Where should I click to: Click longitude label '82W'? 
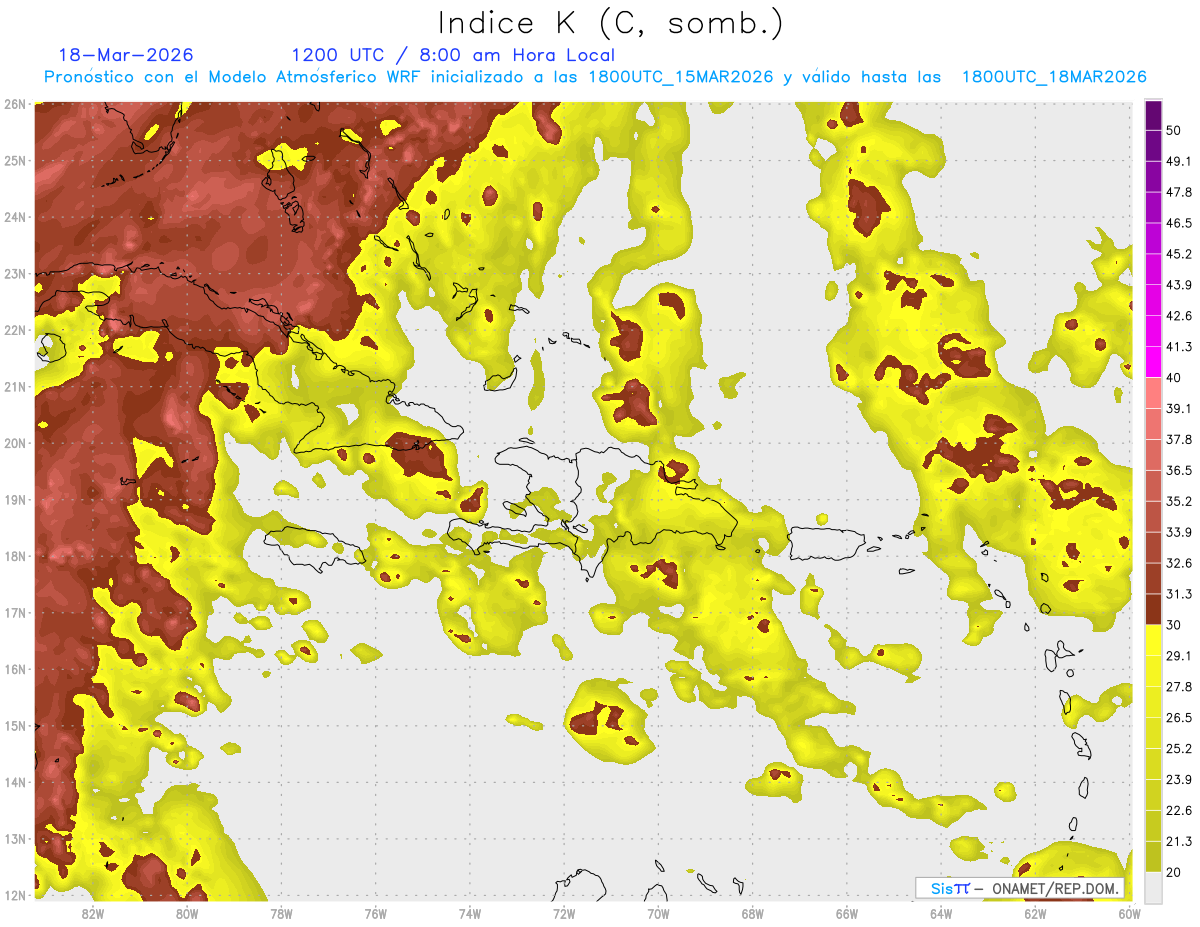[x=92, y=914]
